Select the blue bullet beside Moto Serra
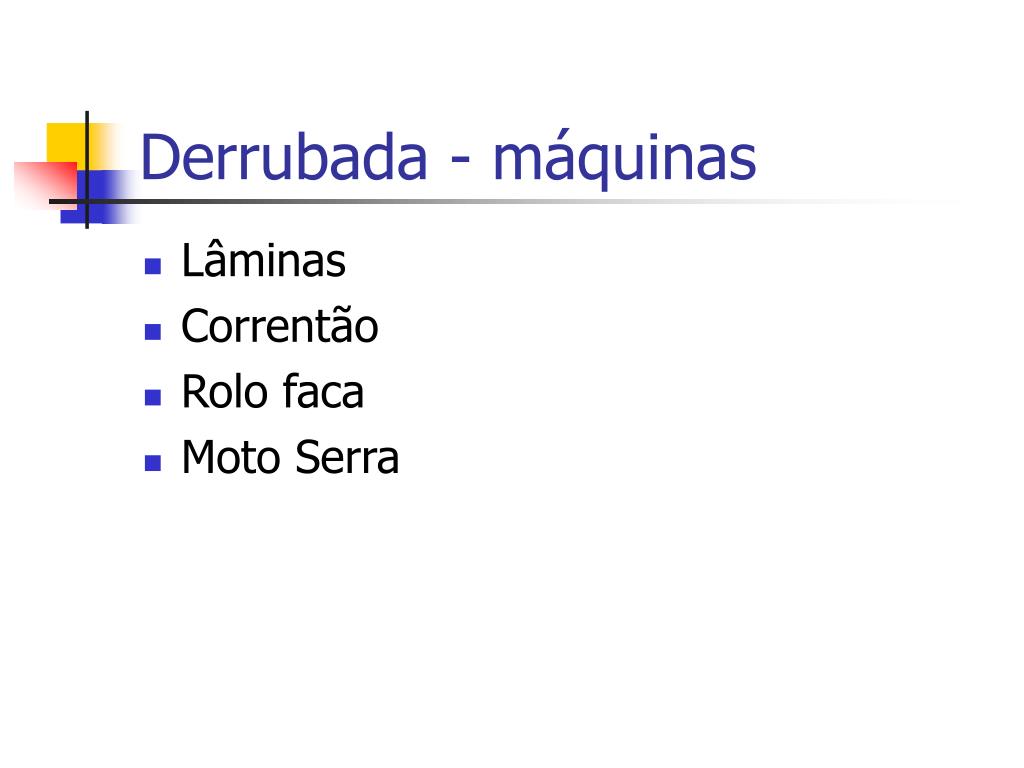Screen dimensions: 1024x768 [153, 463]
